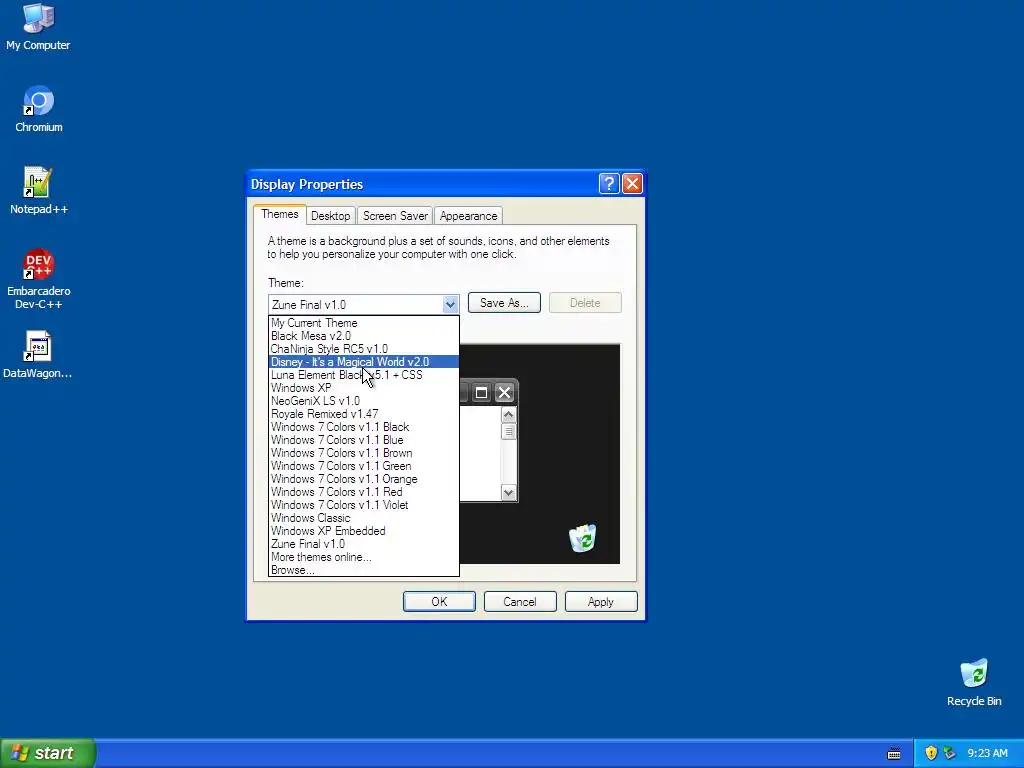Click the help question mark button
This screenshot has width=1024, height=768.
point(609,184)
